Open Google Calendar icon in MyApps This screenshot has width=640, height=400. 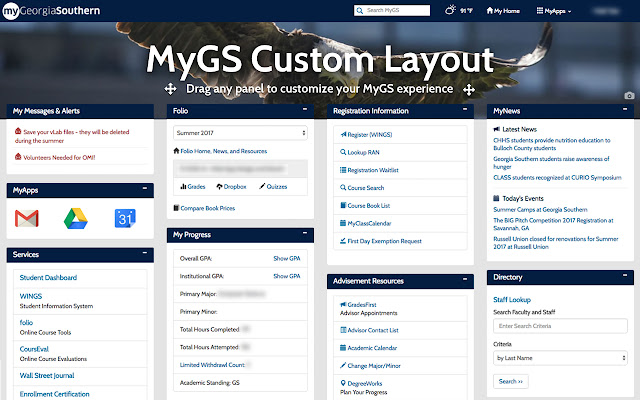coord(125,218)
